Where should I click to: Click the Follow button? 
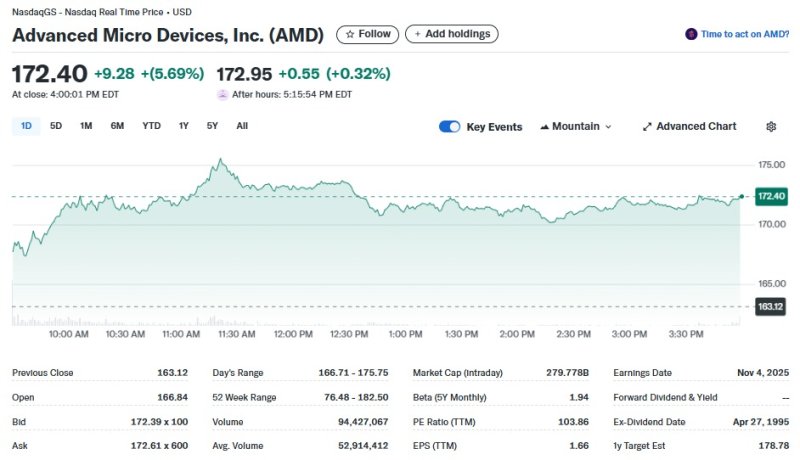(x=367, y=34)
